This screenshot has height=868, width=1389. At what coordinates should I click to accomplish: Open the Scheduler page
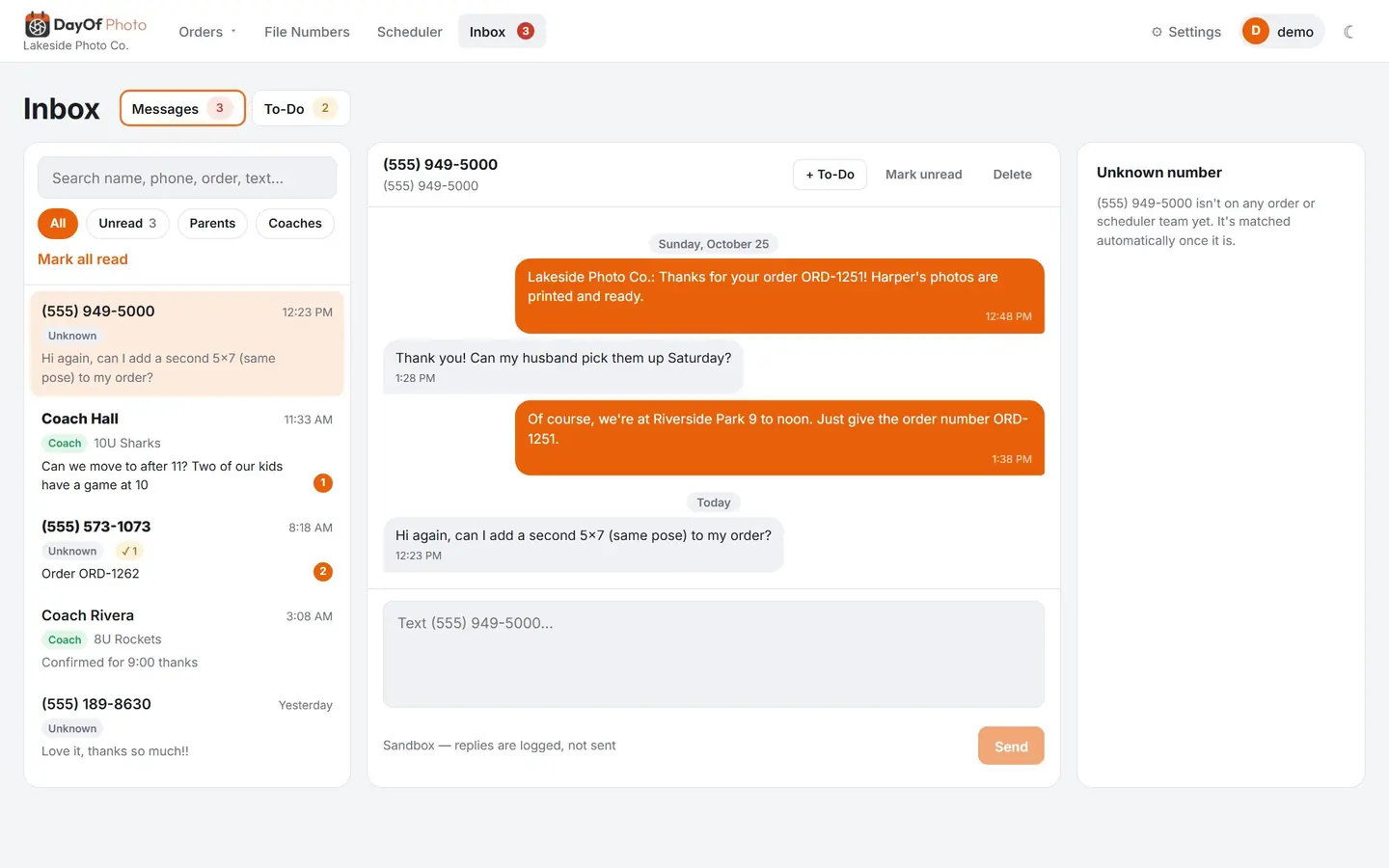pyautogui.click(x=409, y=32)
